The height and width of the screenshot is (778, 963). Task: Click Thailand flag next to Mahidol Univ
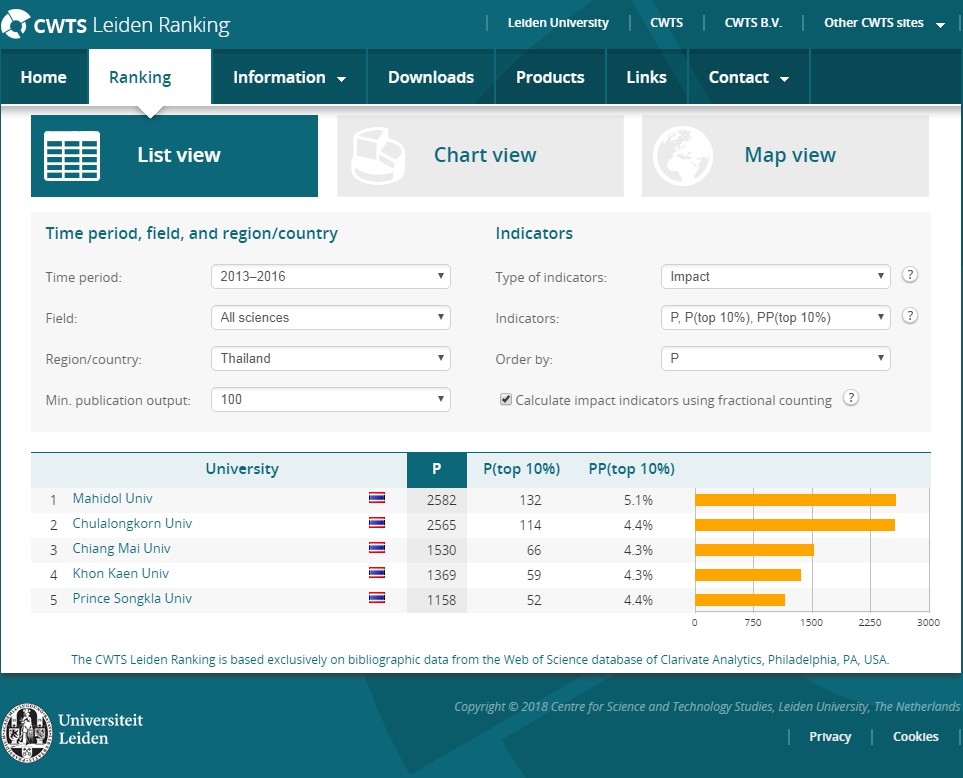[376, 498]
